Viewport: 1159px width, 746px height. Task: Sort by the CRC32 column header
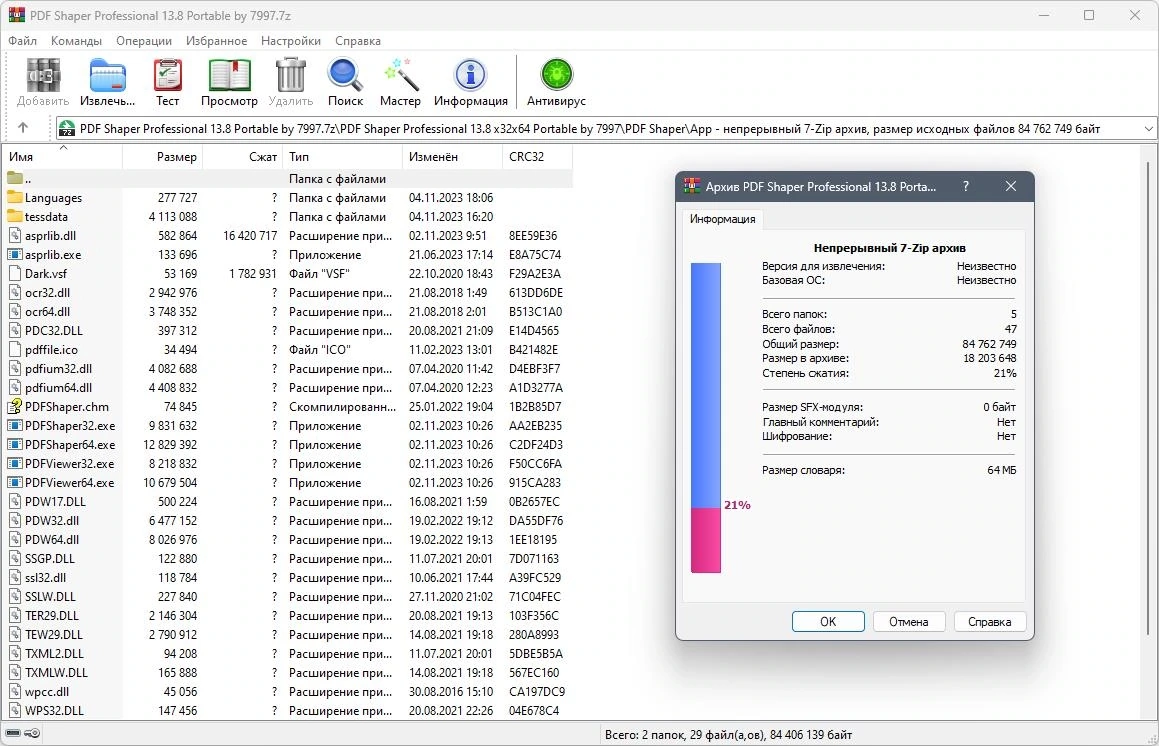[x=537, y=157]
